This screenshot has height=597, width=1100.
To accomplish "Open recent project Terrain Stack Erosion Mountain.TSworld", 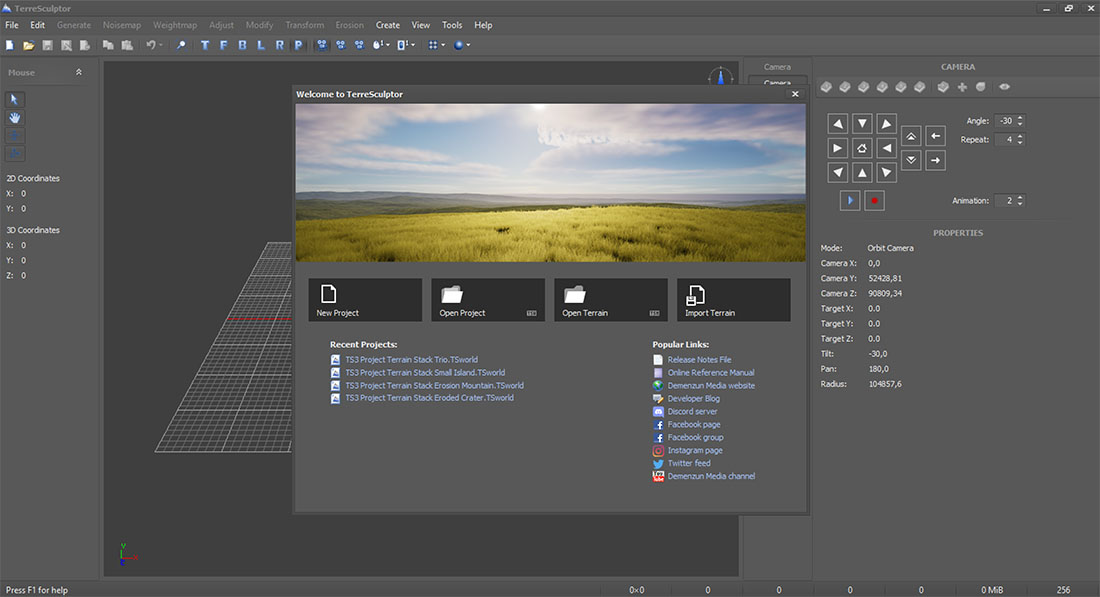I will point(434,386).
